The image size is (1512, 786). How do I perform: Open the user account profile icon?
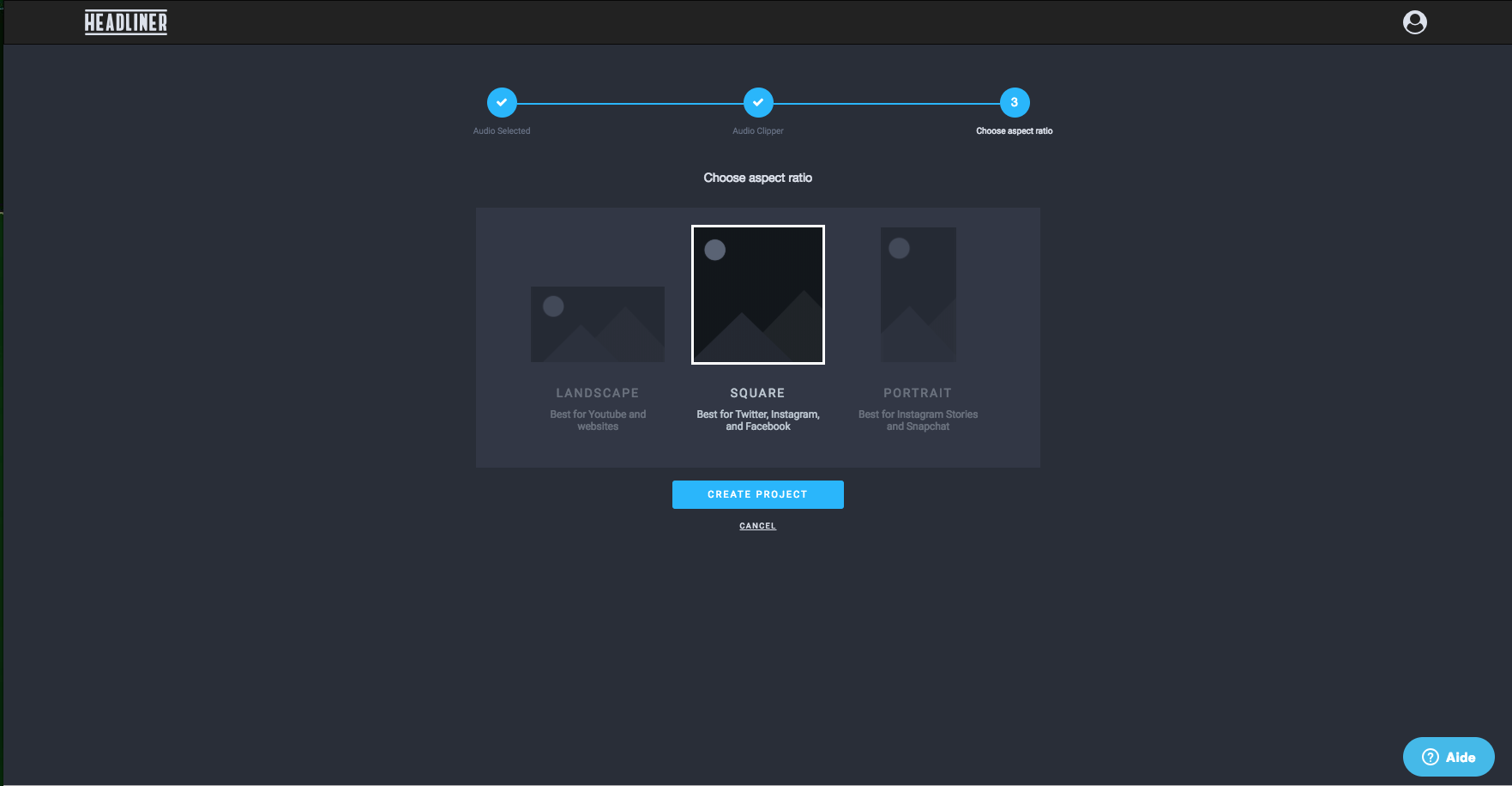1414,22
